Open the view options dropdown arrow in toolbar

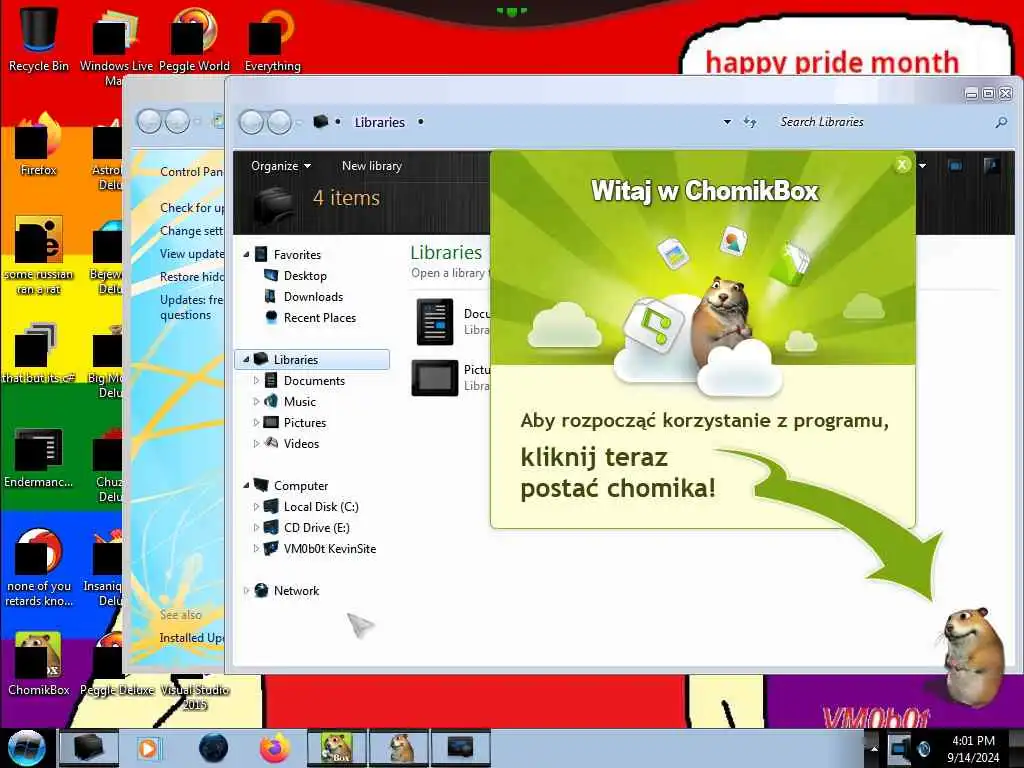coord(922,166)
